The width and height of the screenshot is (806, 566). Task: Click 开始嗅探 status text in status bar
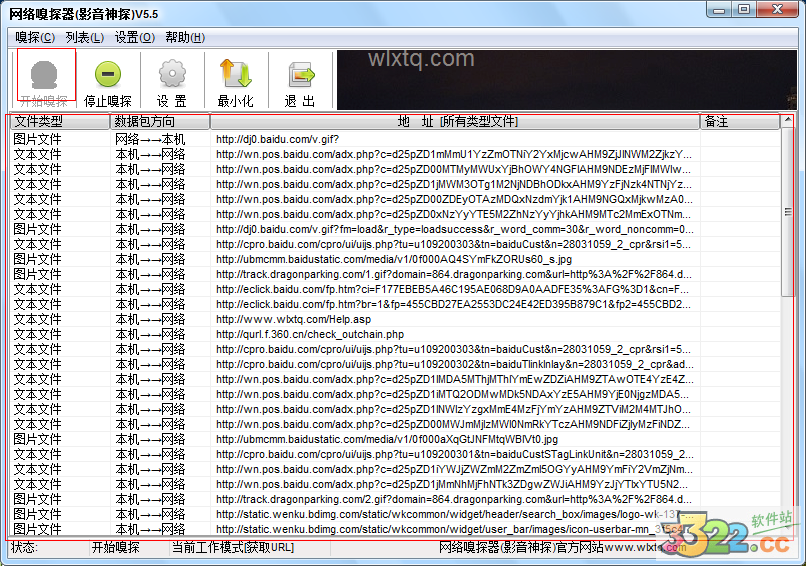pyautogui.click(x=116, y=547)
